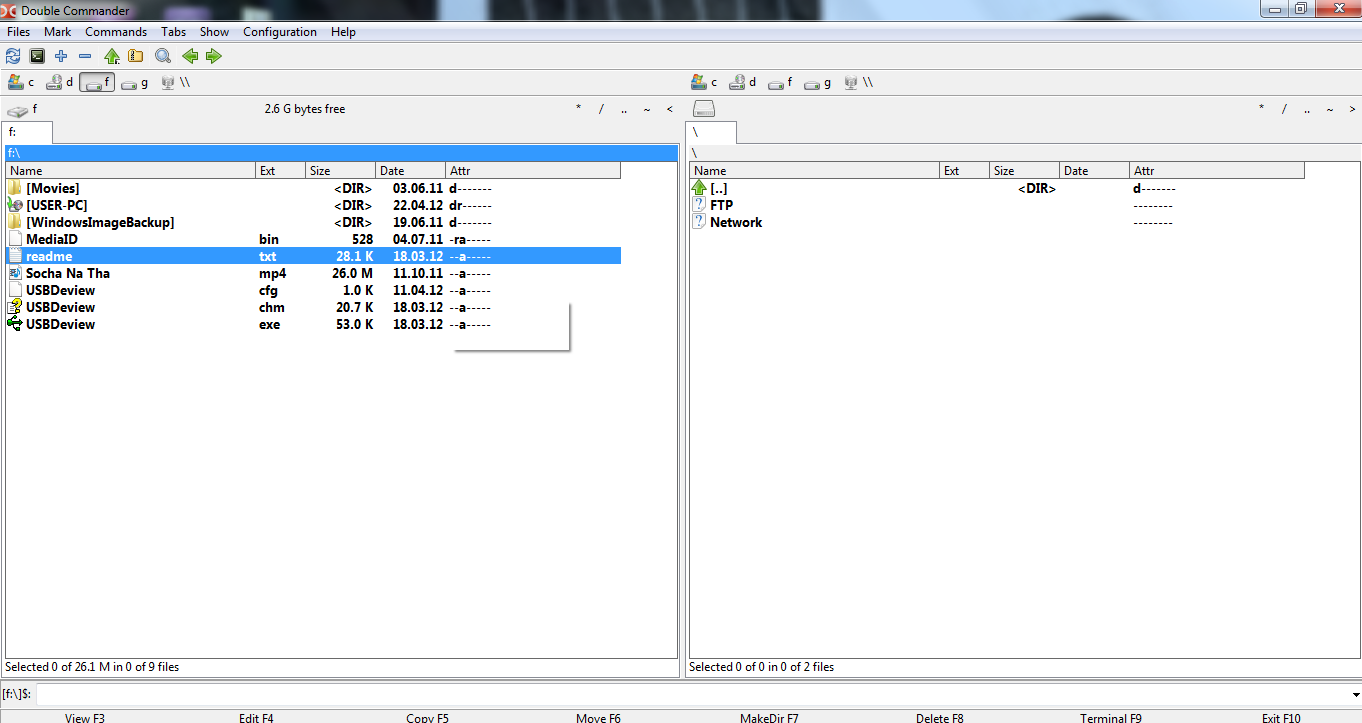This screenshot has width=1362, height=723.
Task: Click the zipped folder Pack files icon
Action: (135, 56)
